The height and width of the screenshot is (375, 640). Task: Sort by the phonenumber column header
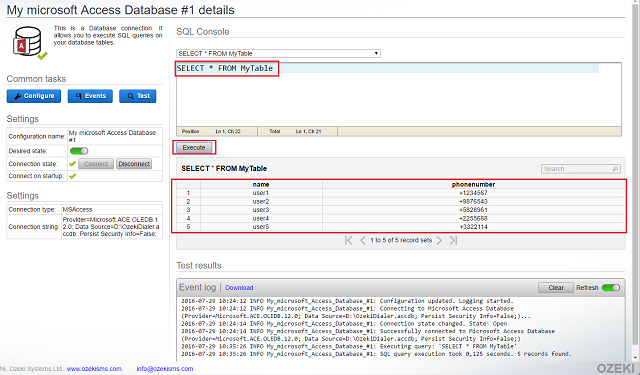click(x=473, y=184)
